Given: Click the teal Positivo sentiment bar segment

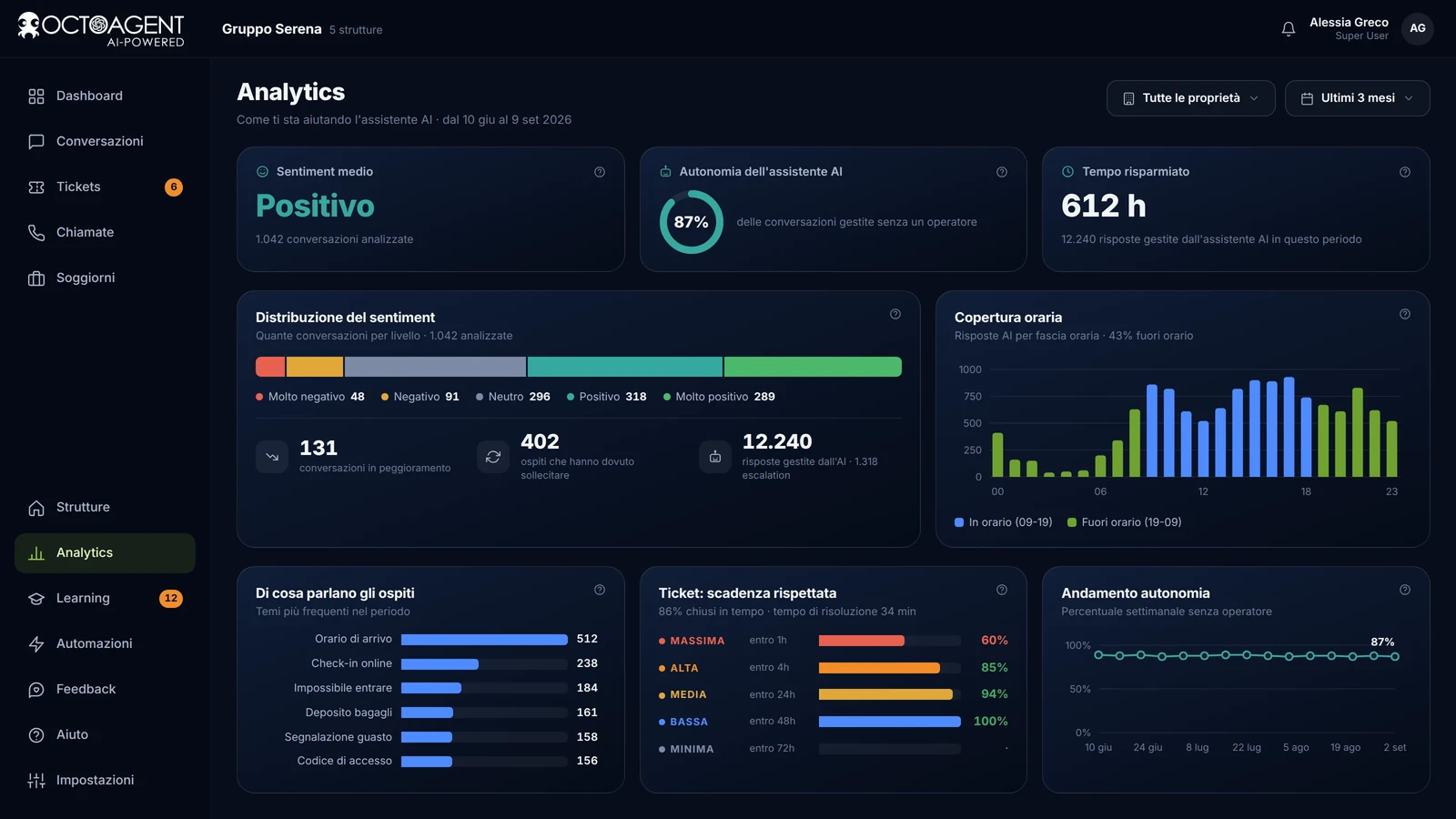Looking at the screenshot, I should click(x=625, y=367).
